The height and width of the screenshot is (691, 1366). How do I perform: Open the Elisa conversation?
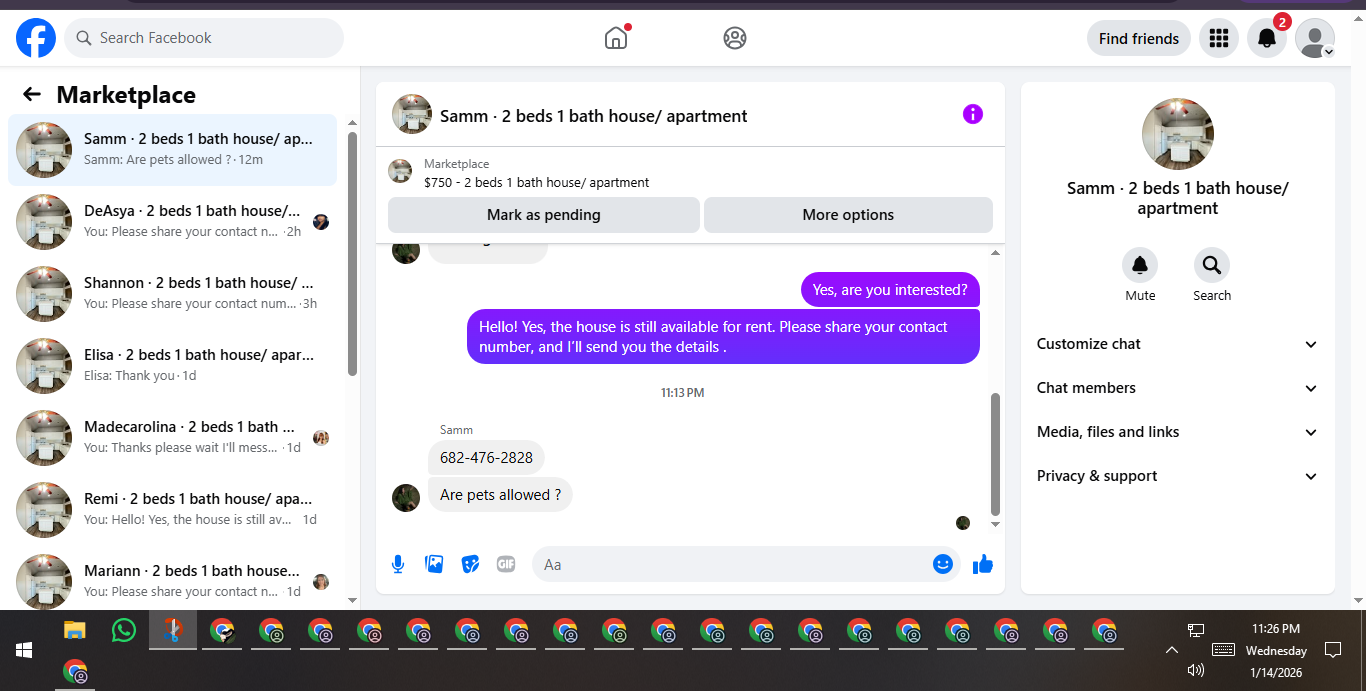click(172, 365)
